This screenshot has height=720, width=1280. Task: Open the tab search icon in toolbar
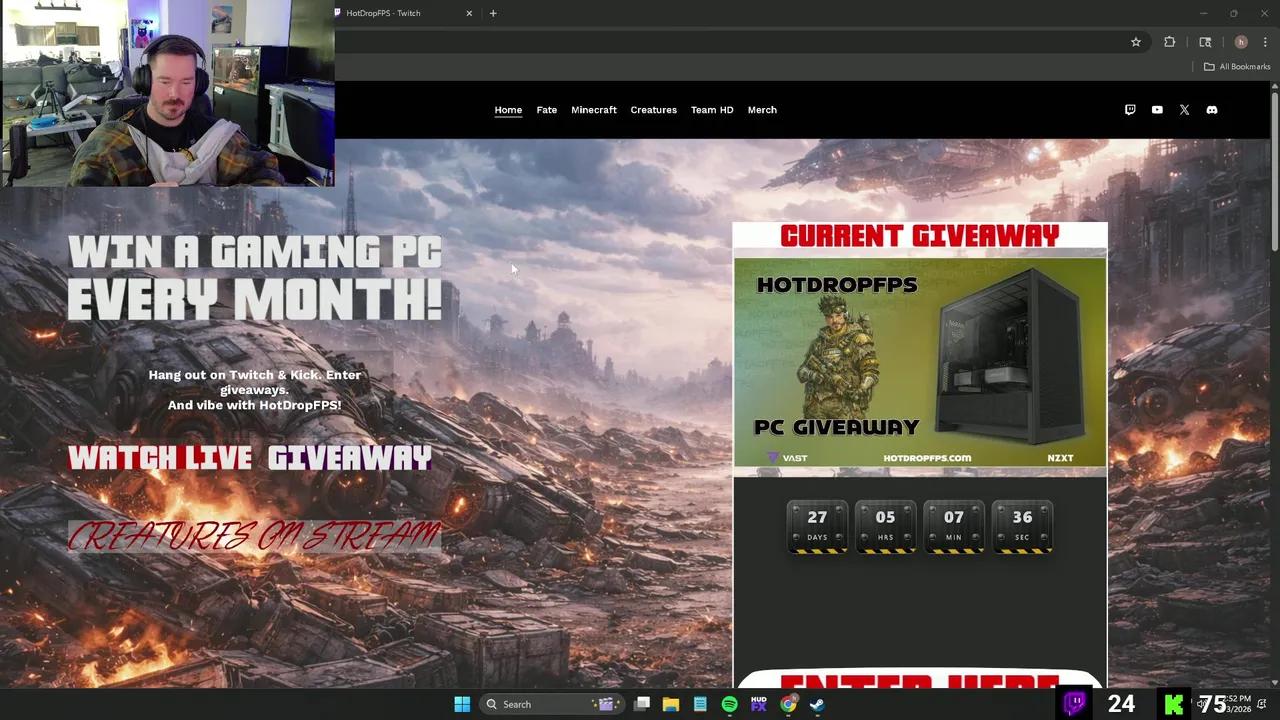tap(1205, 42)
